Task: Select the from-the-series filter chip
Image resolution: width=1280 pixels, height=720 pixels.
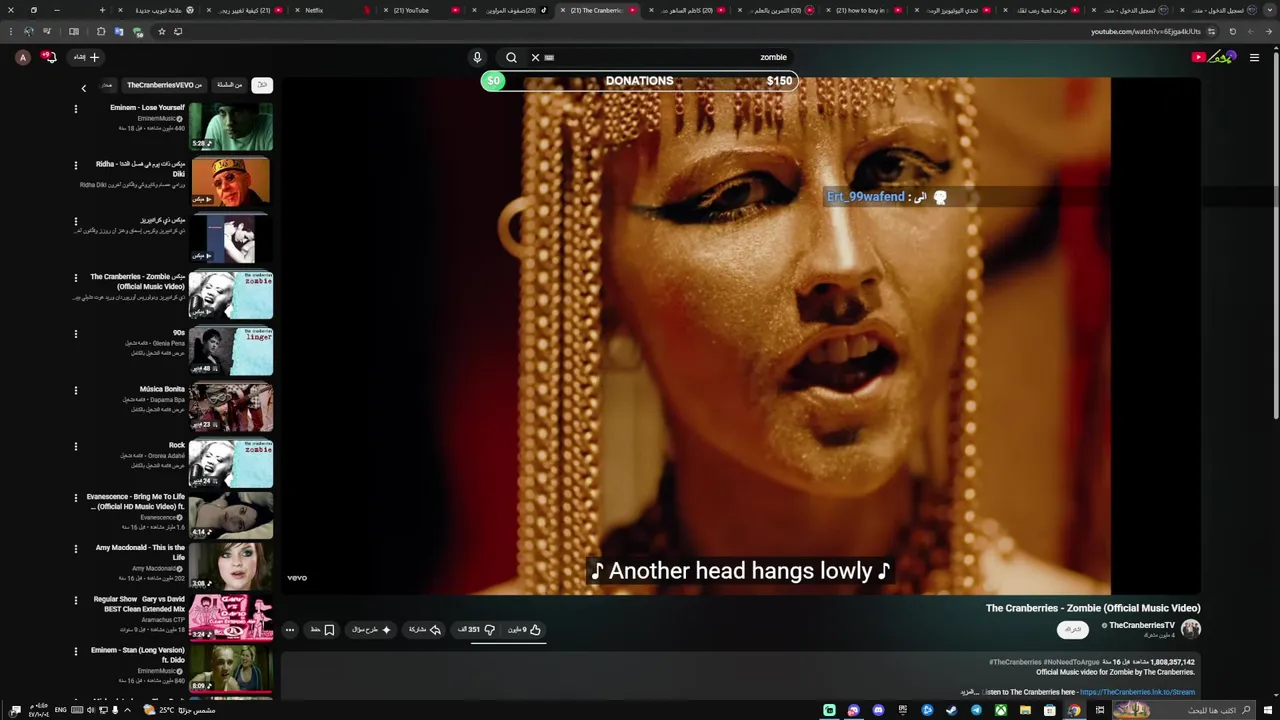Action: [x=230, y=85]
